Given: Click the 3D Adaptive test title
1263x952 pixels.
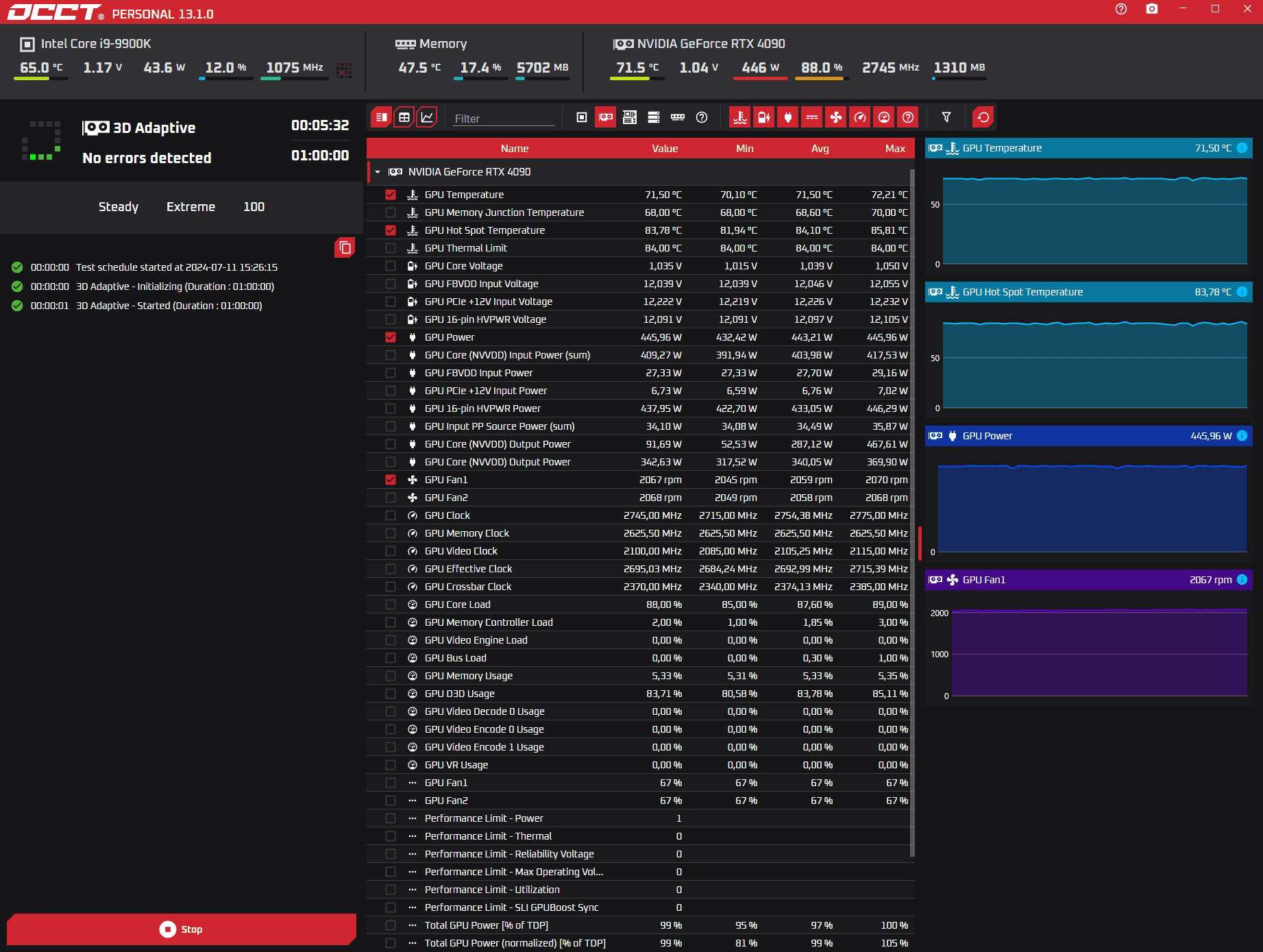Looking at the screenshot, I should coord(154,128).
